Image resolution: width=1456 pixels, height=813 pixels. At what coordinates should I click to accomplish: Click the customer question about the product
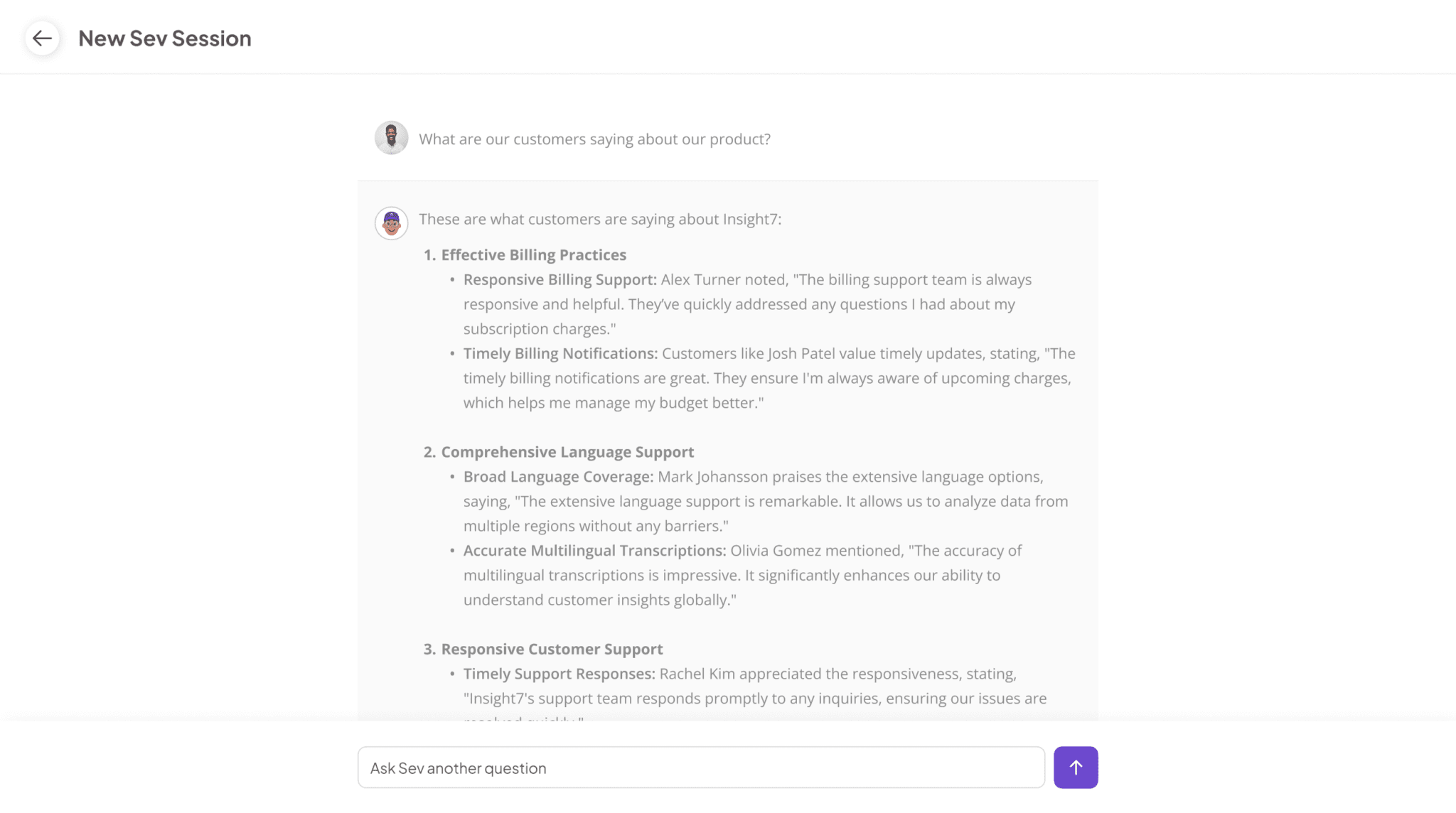(594, 139)
